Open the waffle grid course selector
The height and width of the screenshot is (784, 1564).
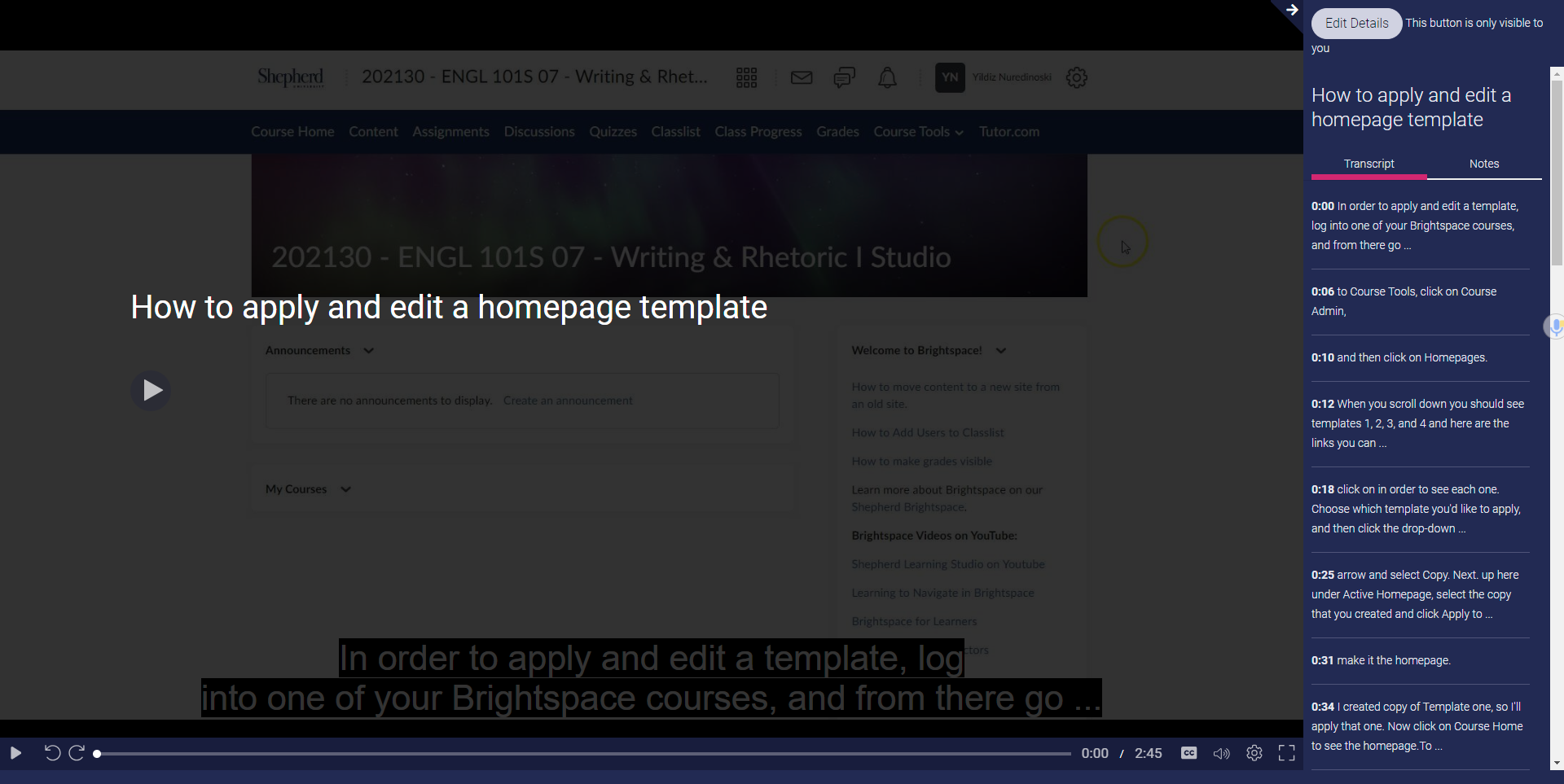(746, 77)
